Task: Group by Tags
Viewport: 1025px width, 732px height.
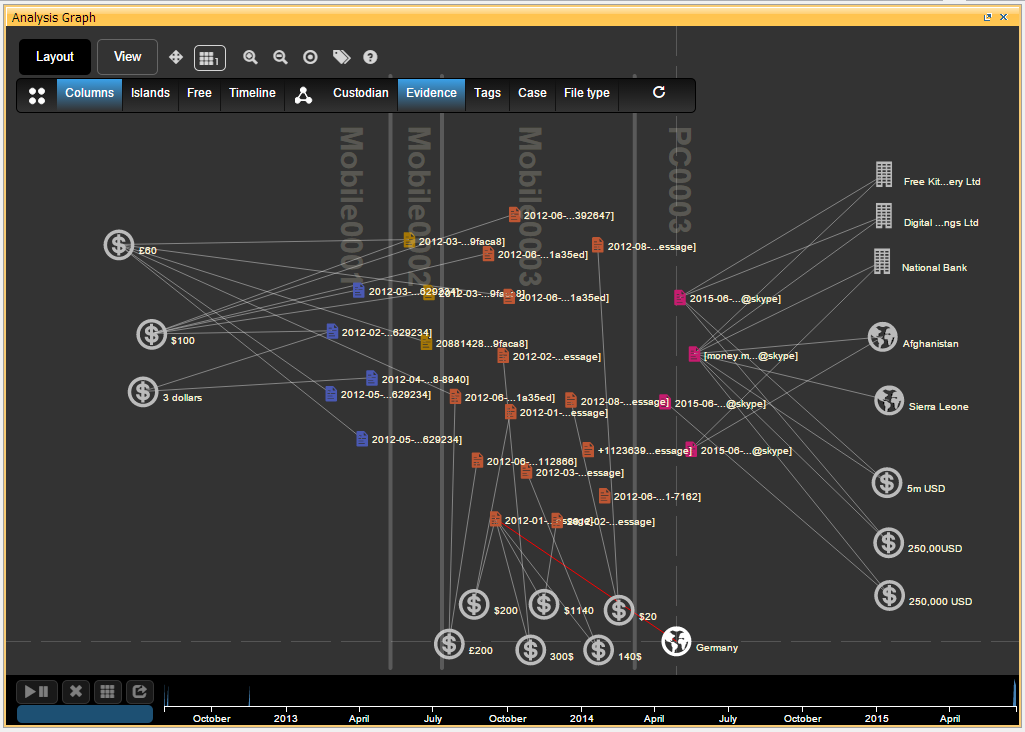Action: tap(488, 95)
